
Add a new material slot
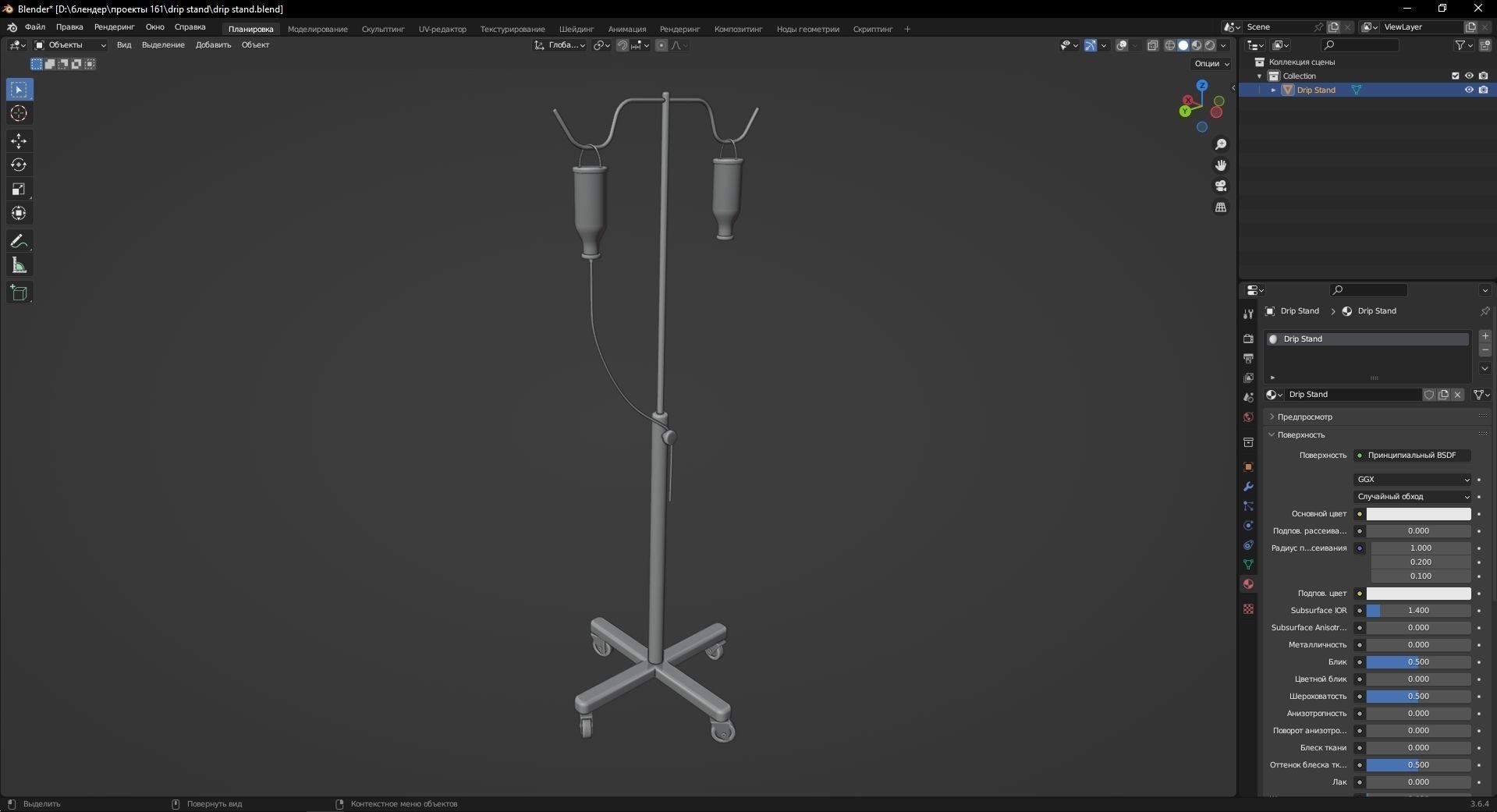[x=1485, y=336]
